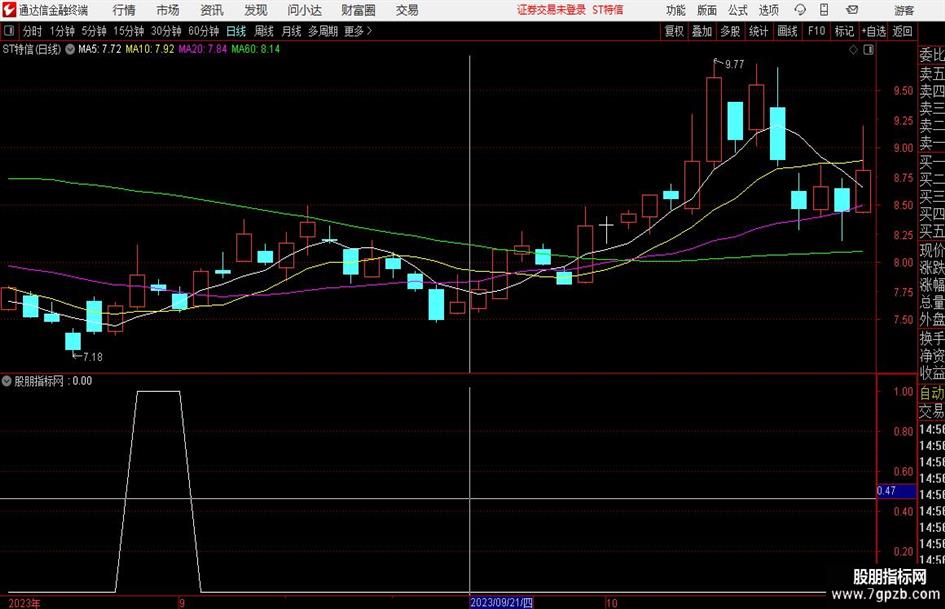Image resolution: width=945 pixels, height=609 pixels.
Task: Click the 复权 toolbar button
Action: click(674, 31)
